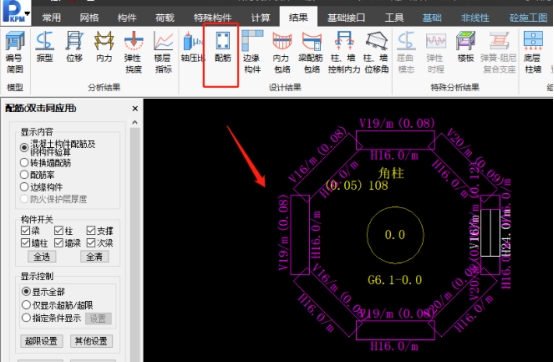
Task: Click the side panel scrollbar up arrow
Action: point(135,123)
